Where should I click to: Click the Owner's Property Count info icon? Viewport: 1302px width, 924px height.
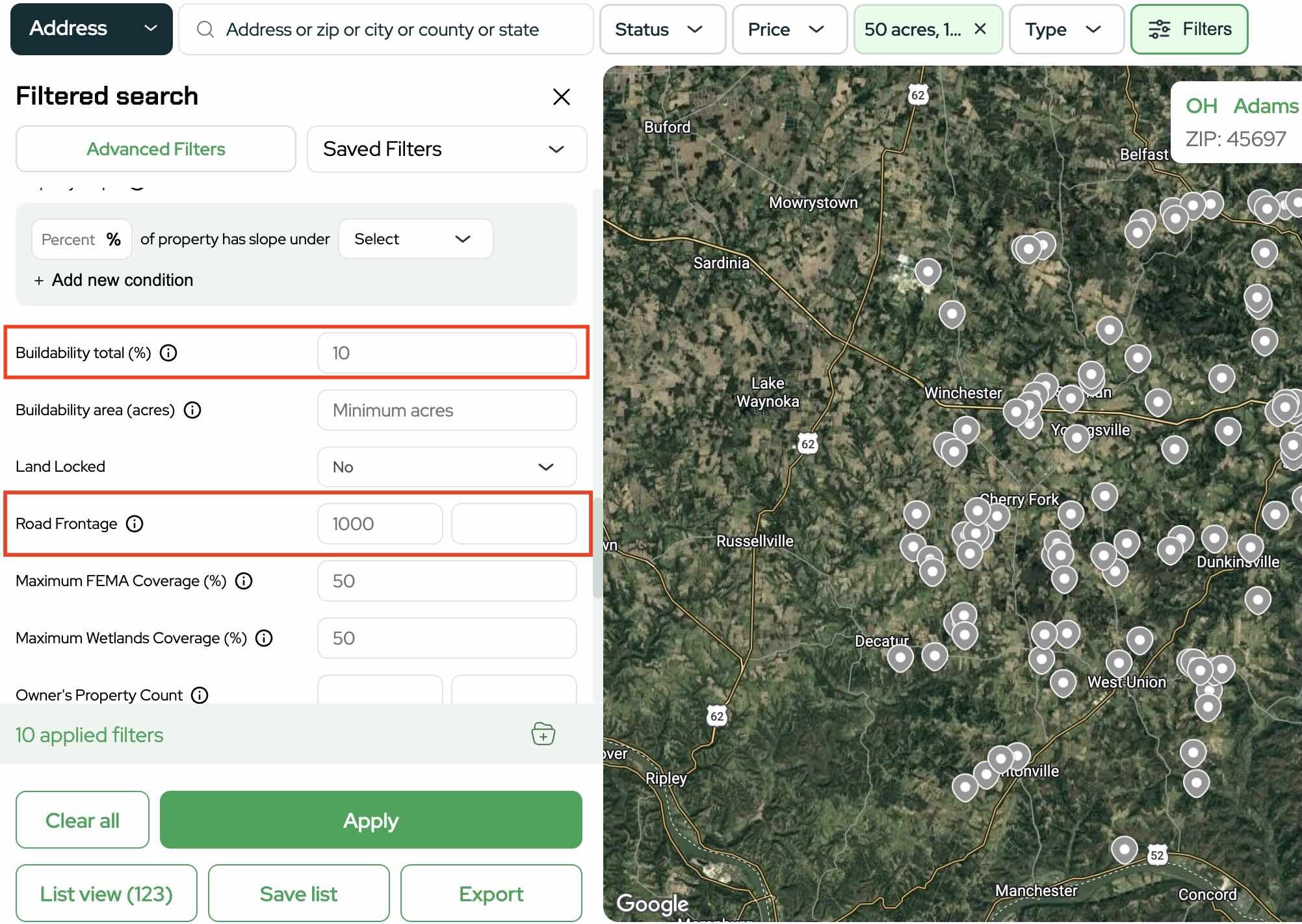200,695
